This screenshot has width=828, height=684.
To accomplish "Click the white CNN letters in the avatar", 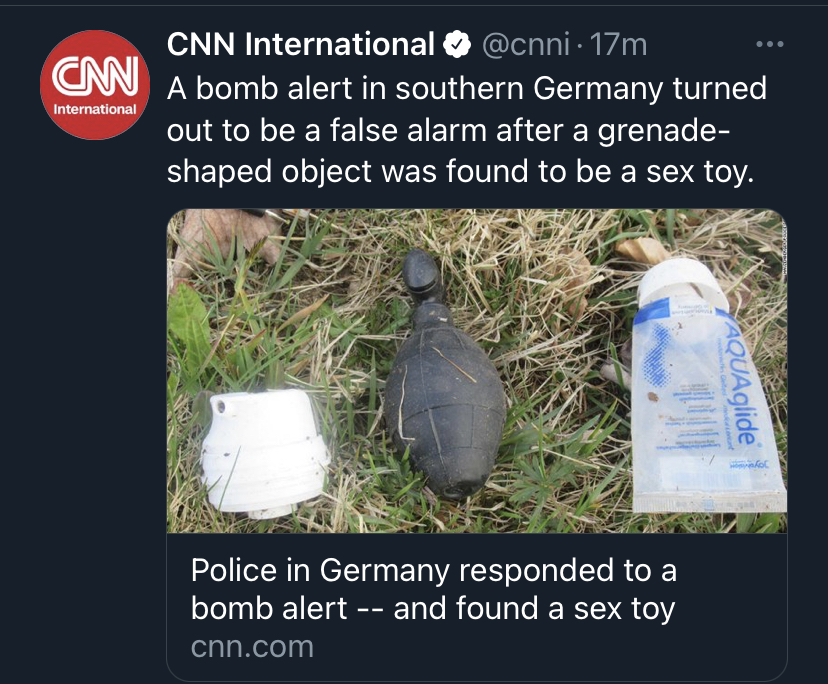I will [x=95, y=76].
